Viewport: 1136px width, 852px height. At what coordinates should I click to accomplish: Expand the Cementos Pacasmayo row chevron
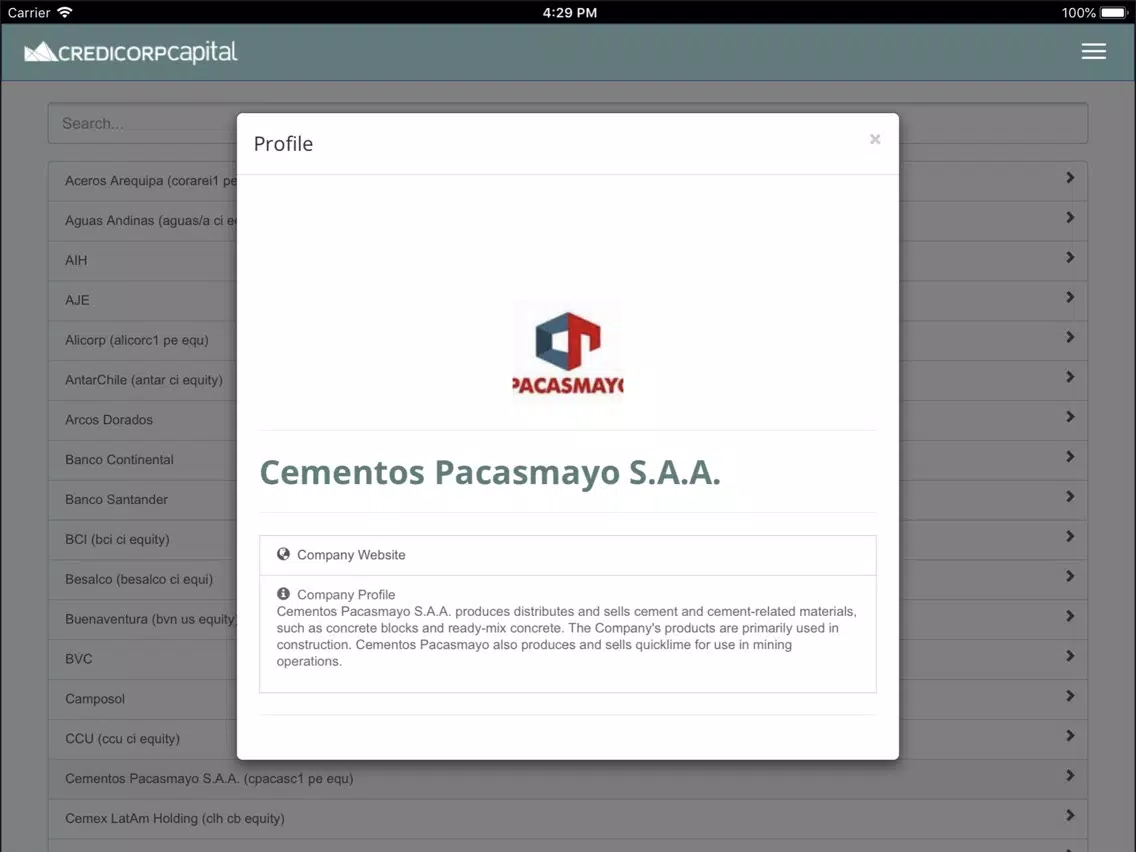1069,775
